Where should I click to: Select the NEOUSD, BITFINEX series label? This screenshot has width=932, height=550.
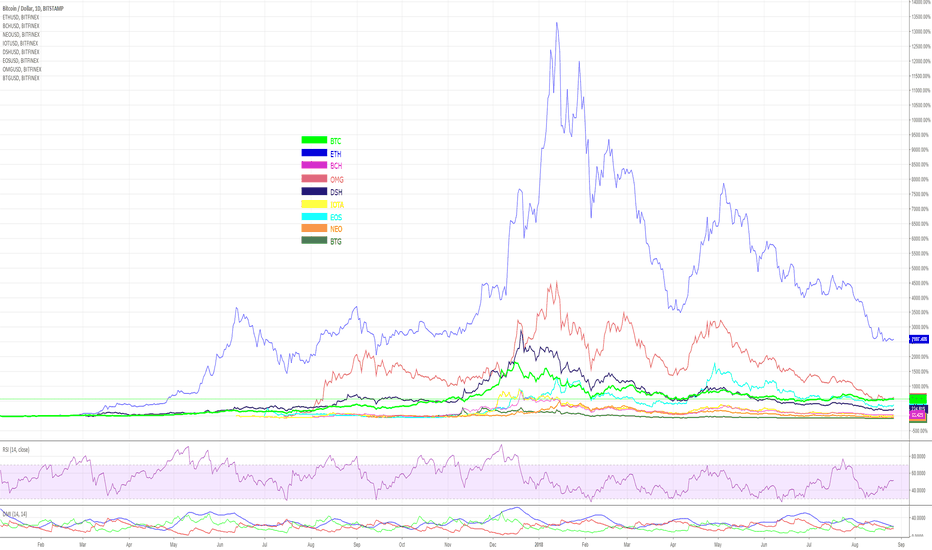pos(21,34)
